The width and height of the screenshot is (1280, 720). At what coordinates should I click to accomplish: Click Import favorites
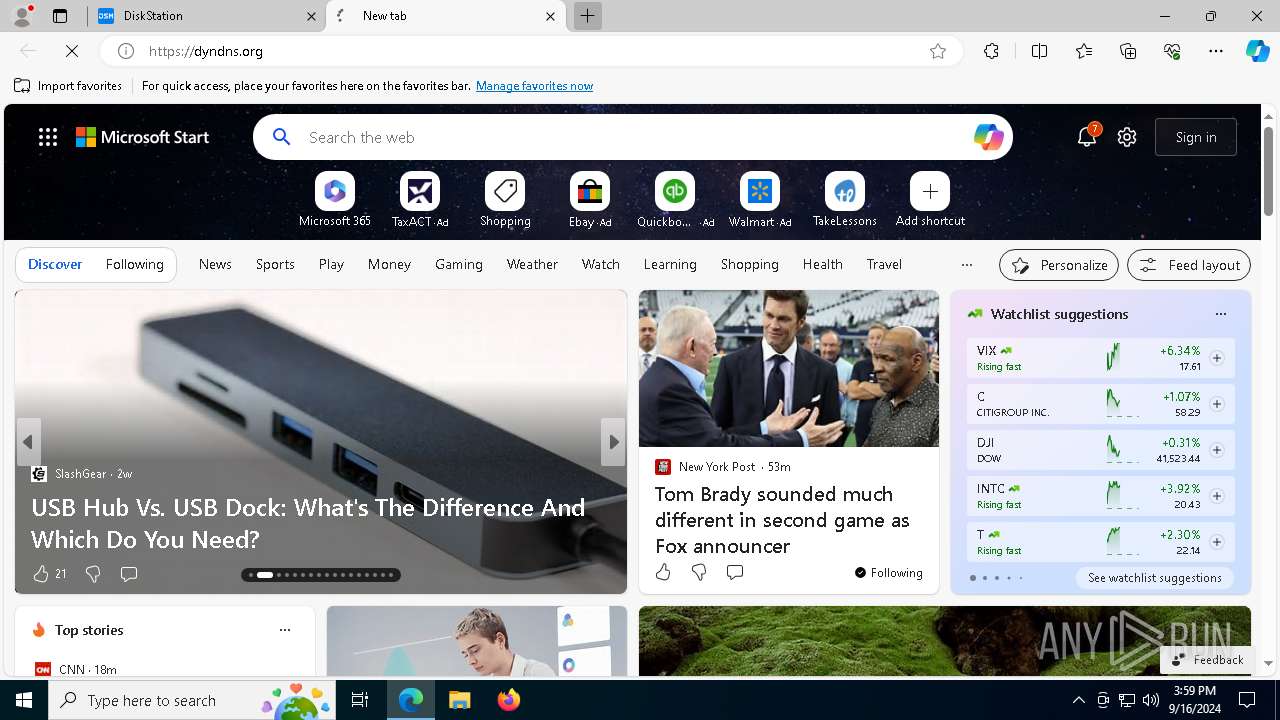(68, 86)
